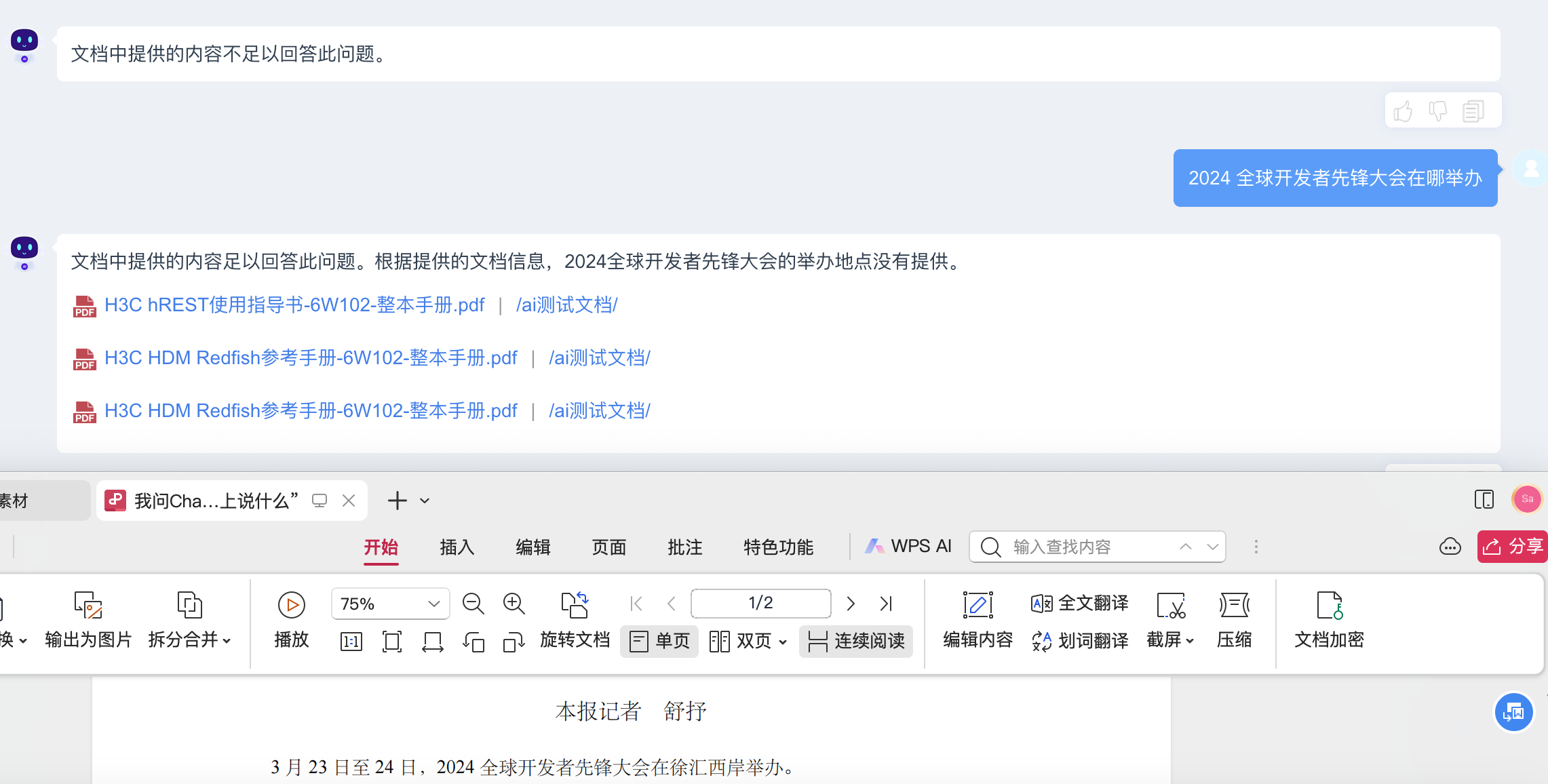Click the blue floating tool button

[x=1514, y=712]
